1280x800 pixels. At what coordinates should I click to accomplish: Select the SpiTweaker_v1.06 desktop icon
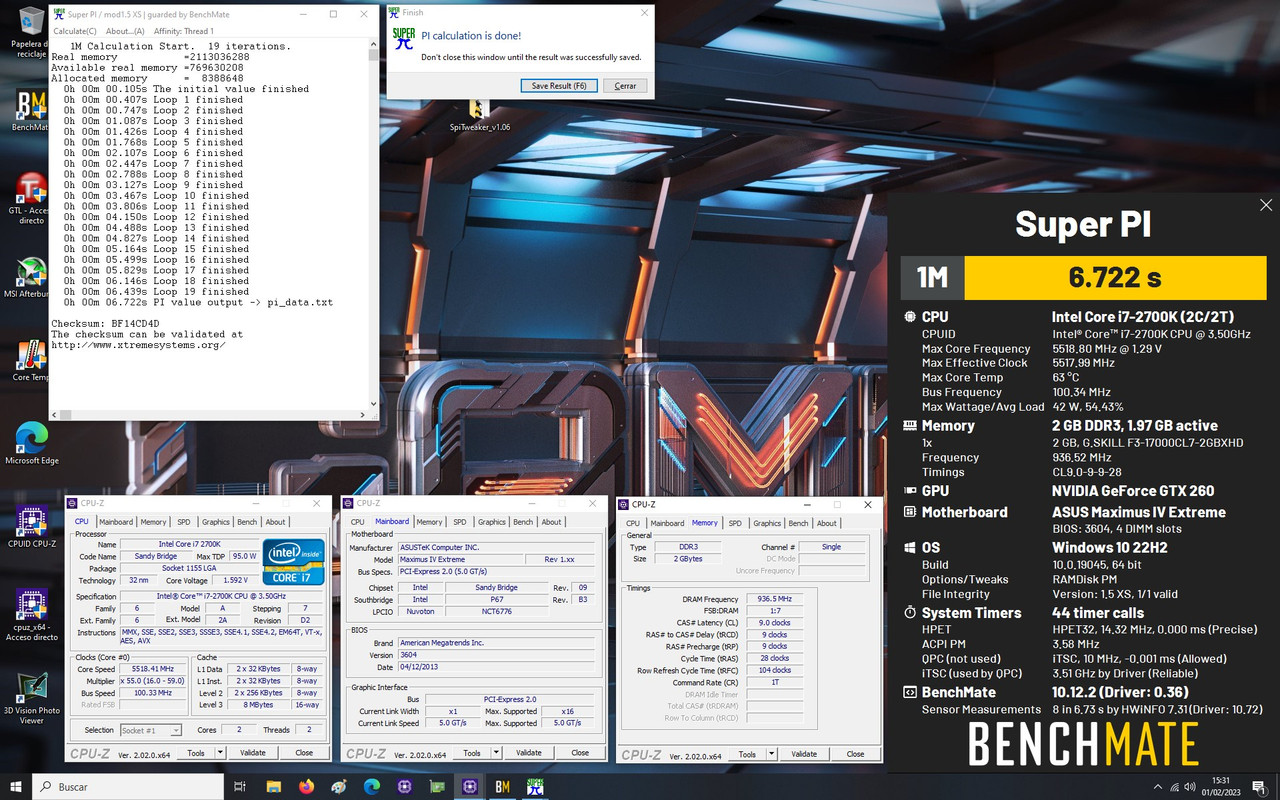tap(479, 115)
